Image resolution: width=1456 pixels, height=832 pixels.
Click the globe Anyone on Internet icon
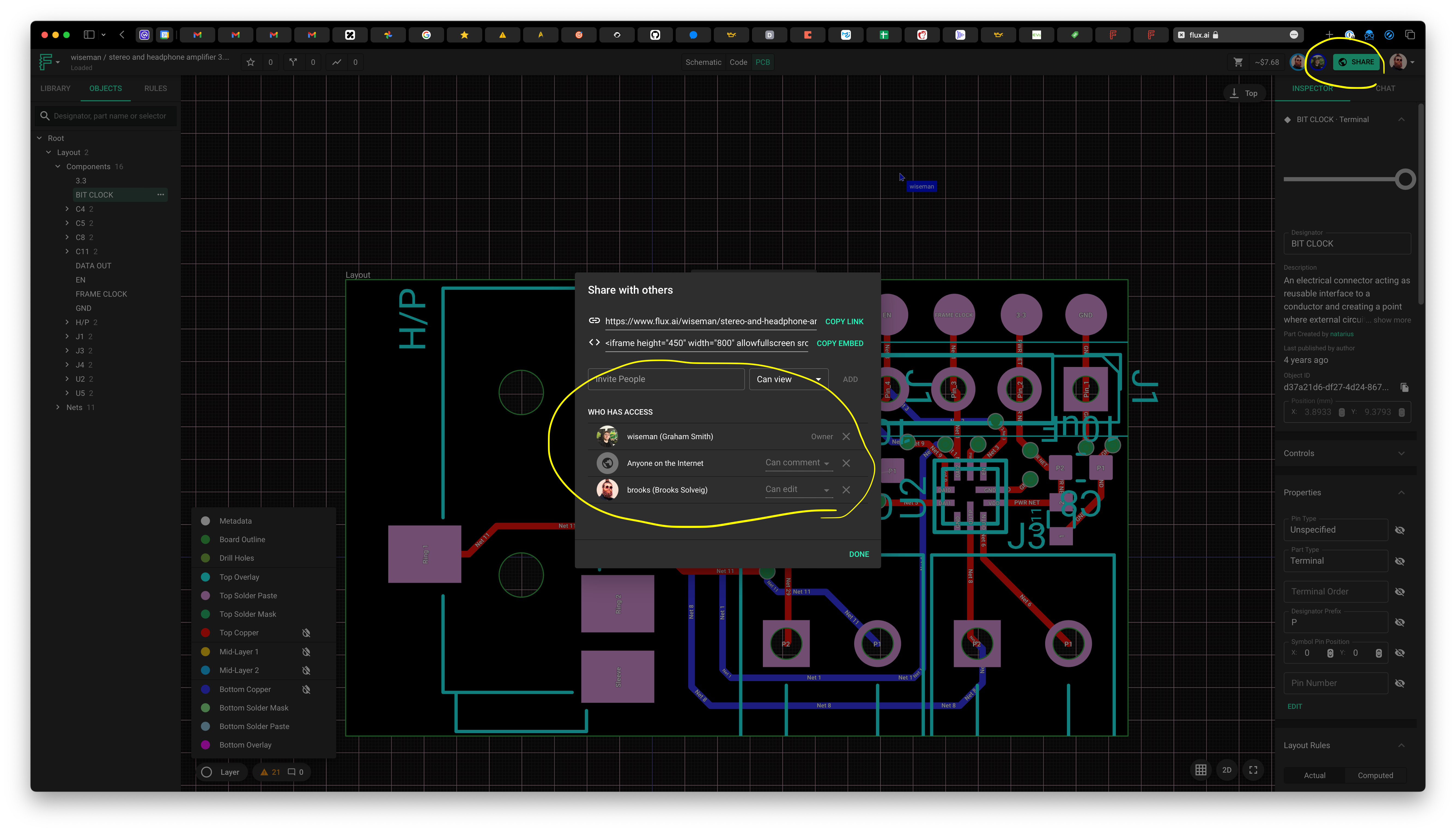click(607, 463)
